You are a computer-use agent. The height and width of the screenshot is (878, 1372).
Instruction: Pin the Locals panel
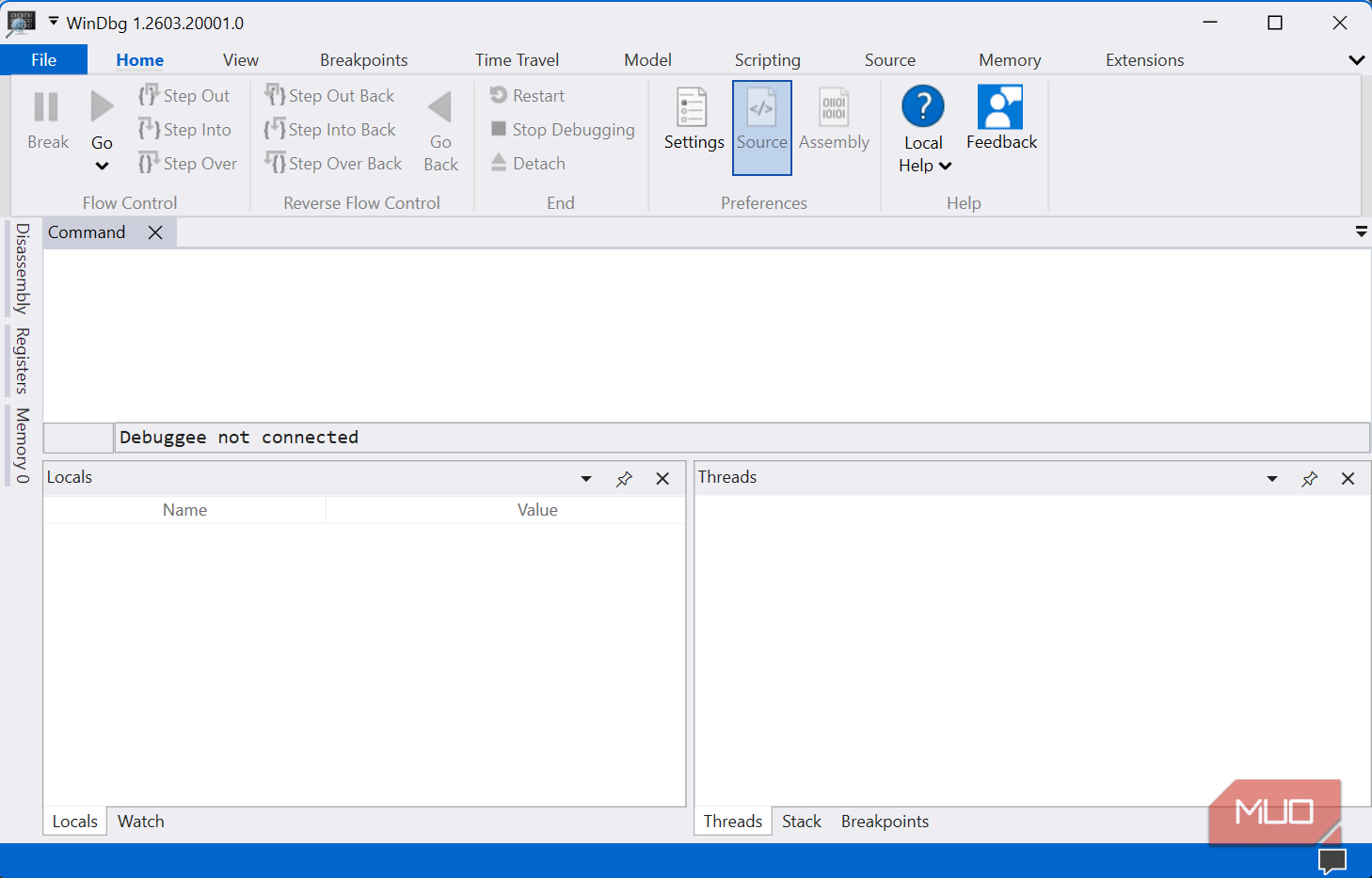624,479
